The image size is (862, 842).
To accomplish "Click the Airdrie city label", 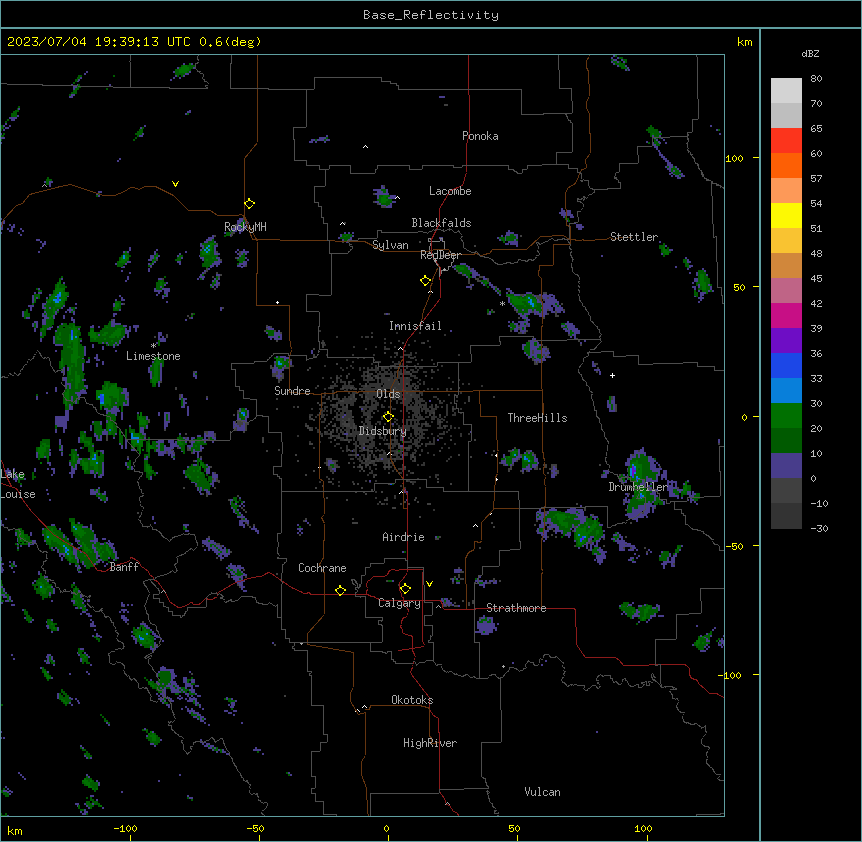I will click(x=404, y=537).
